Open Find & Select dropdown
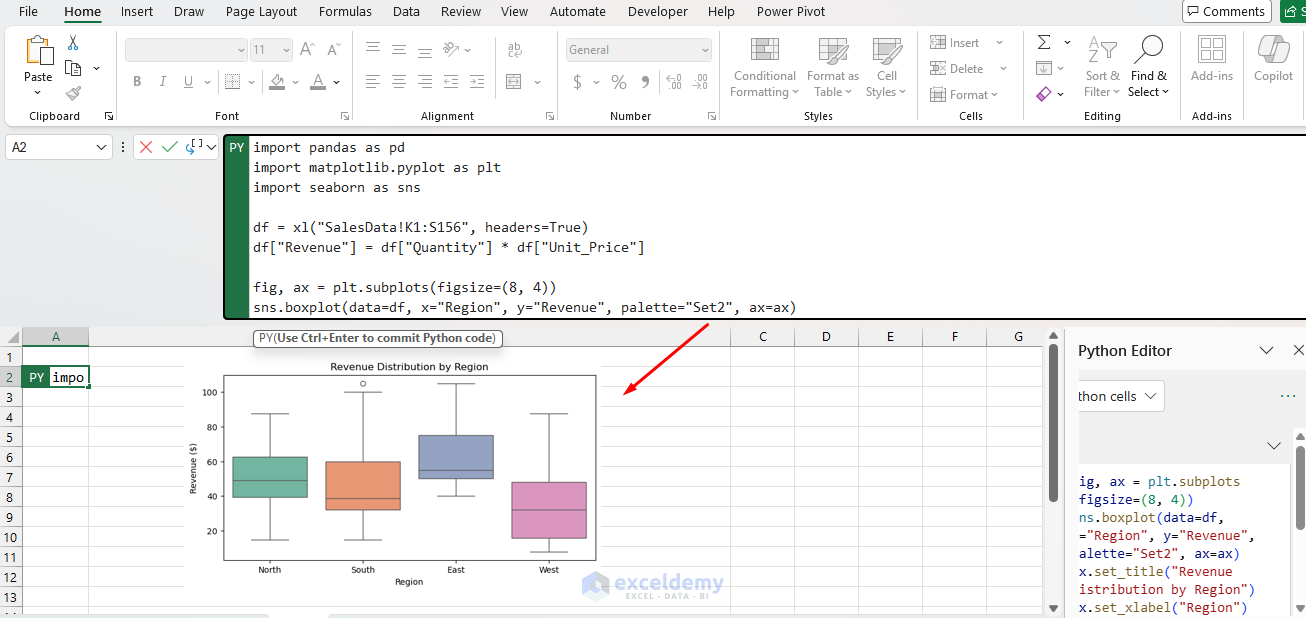Image resolution: width=1306 pixels, height=618 pixels. coord(1149,67)
